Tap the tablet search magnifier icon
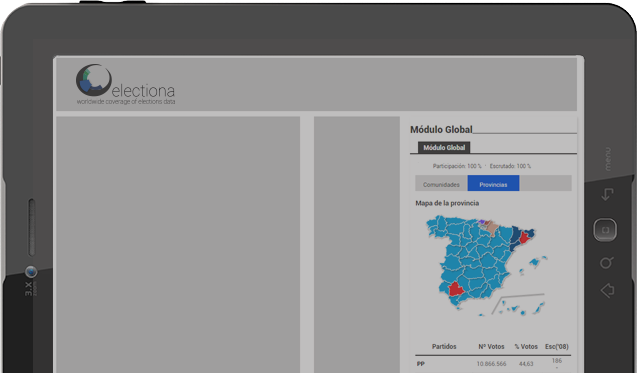This screenshot has height=373, width=637. point(606,263)
